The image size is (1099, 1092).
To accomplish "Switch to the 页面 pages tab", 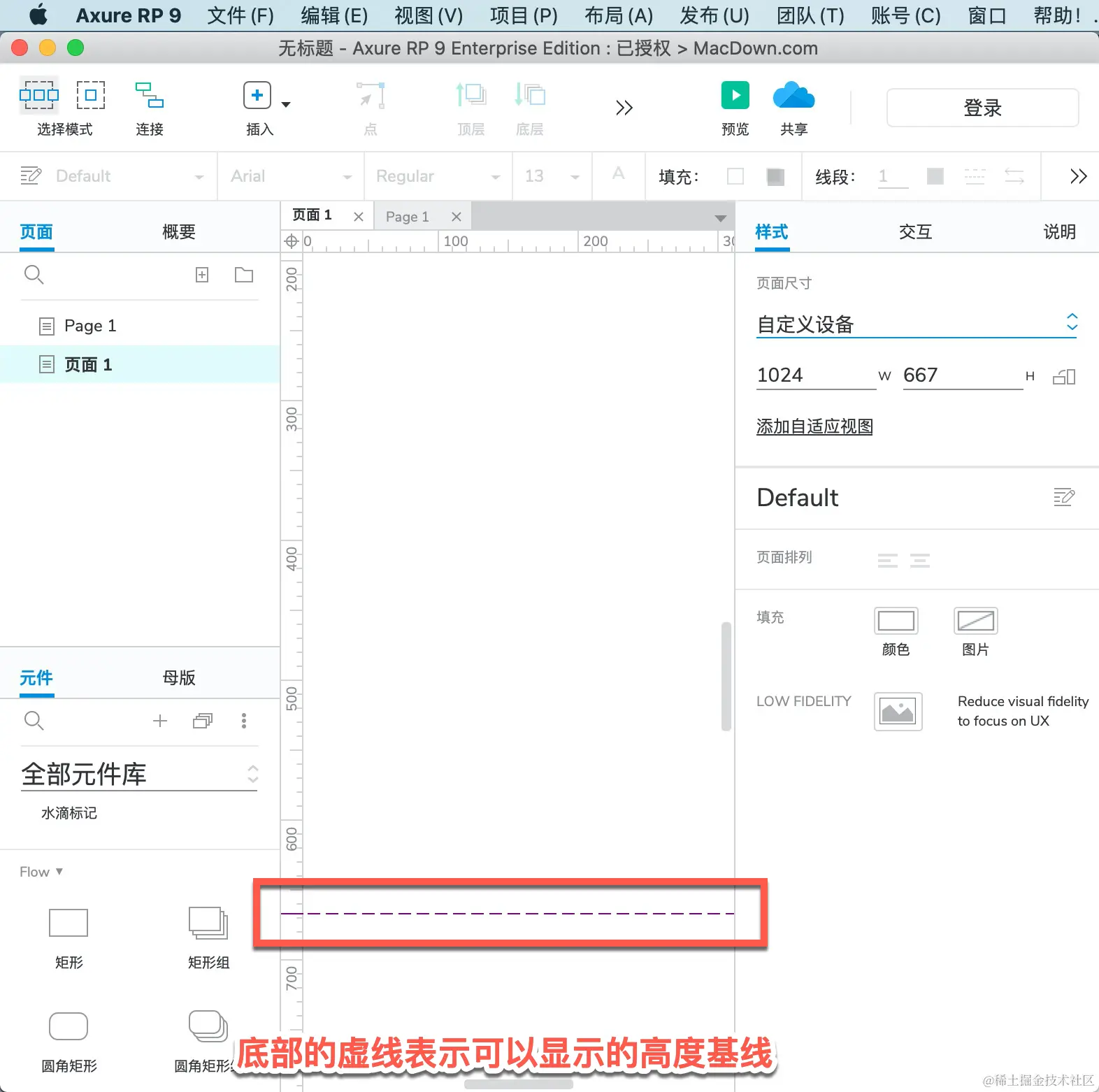I will pos(36,231).
